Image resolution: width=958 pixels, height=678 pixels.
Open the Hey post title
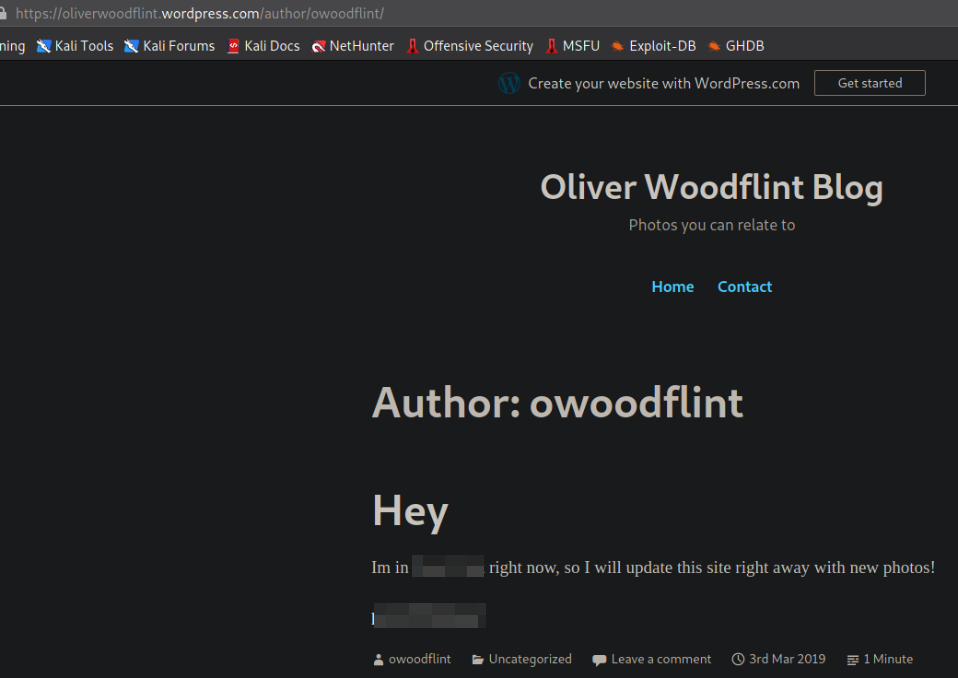click(410, 511)
